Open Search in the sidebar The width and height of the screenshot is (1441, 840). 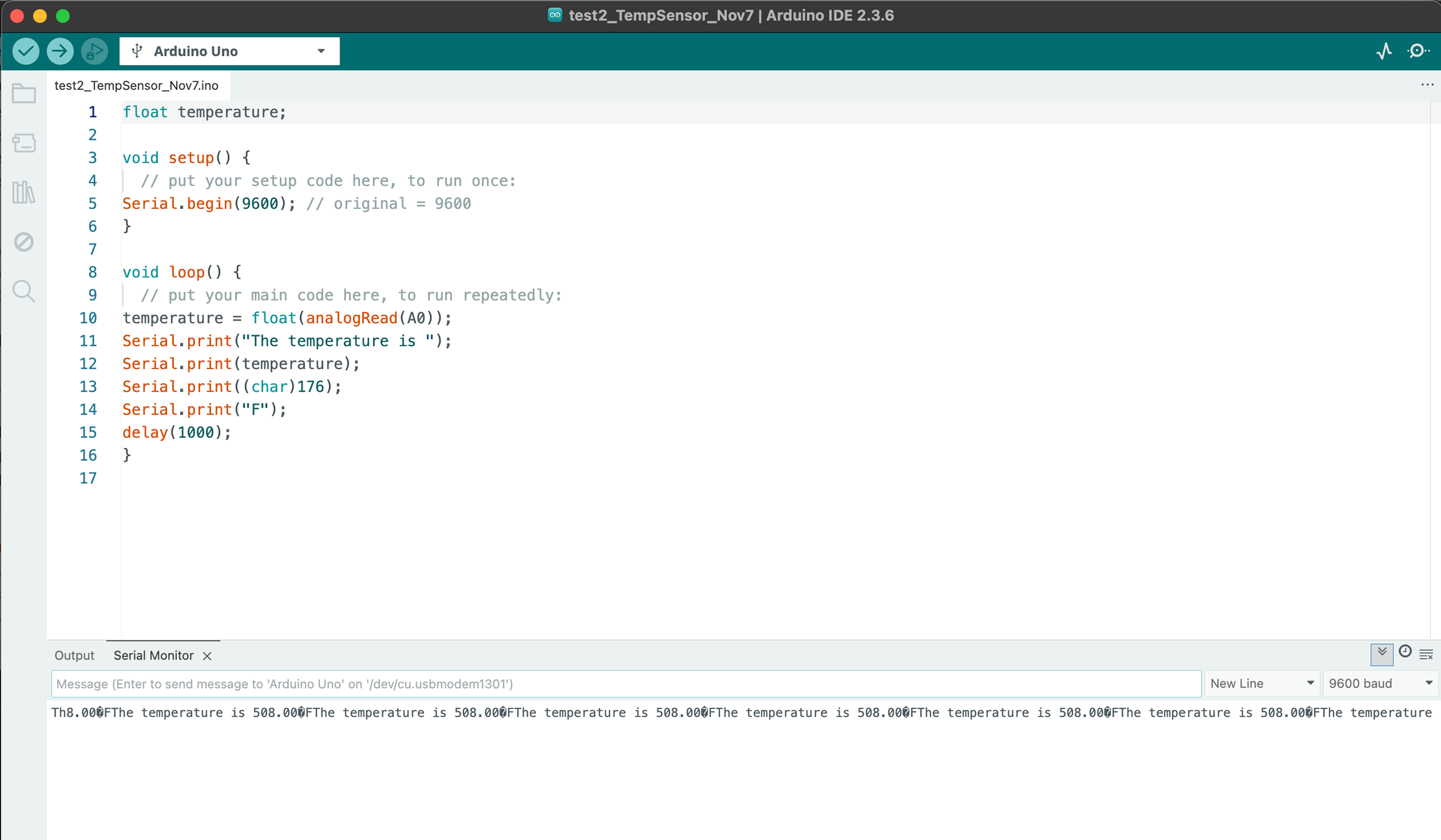point(24,291)
